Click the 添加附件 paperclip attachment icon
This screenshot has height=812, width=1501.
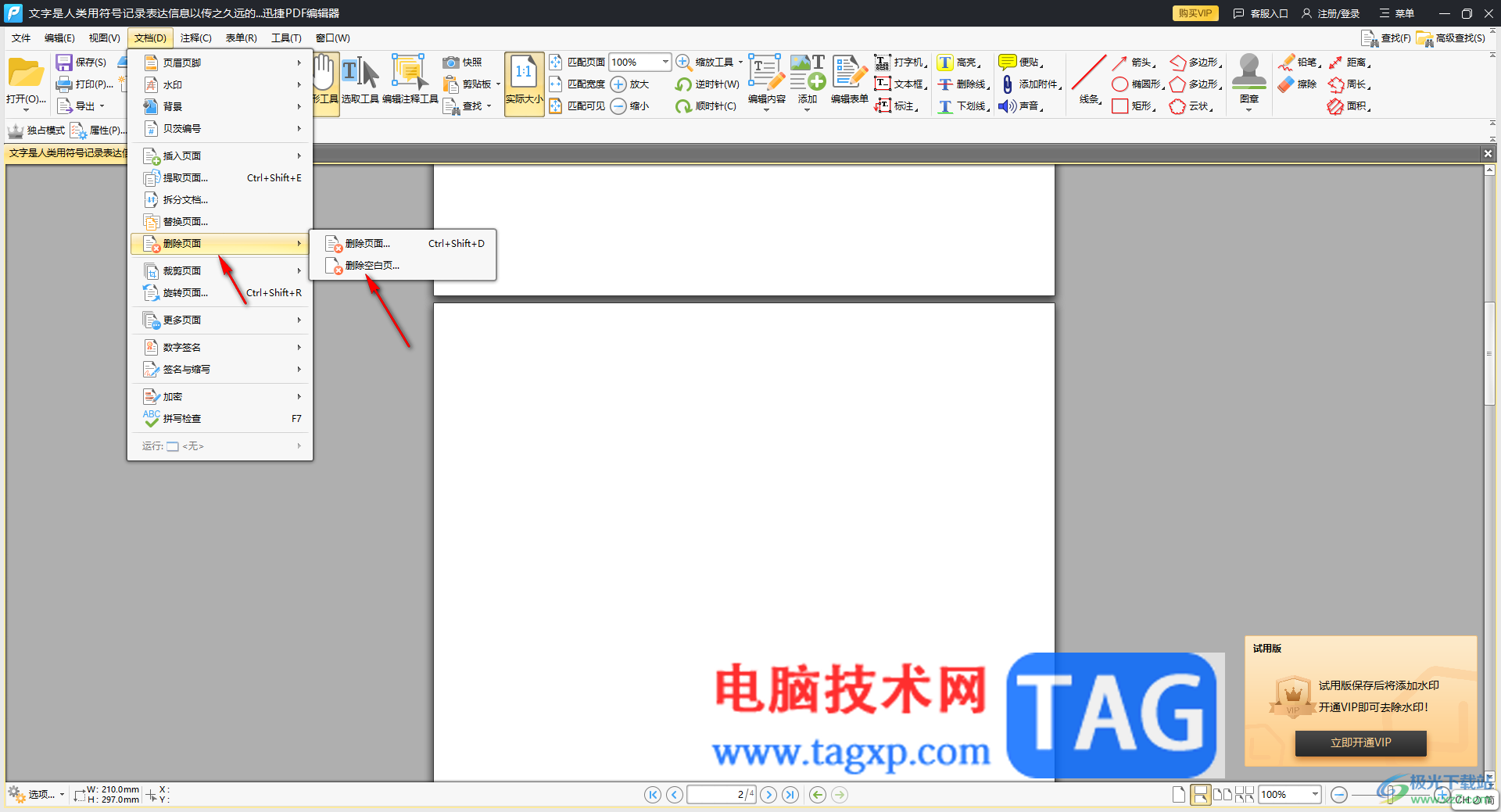point(1007,84)
